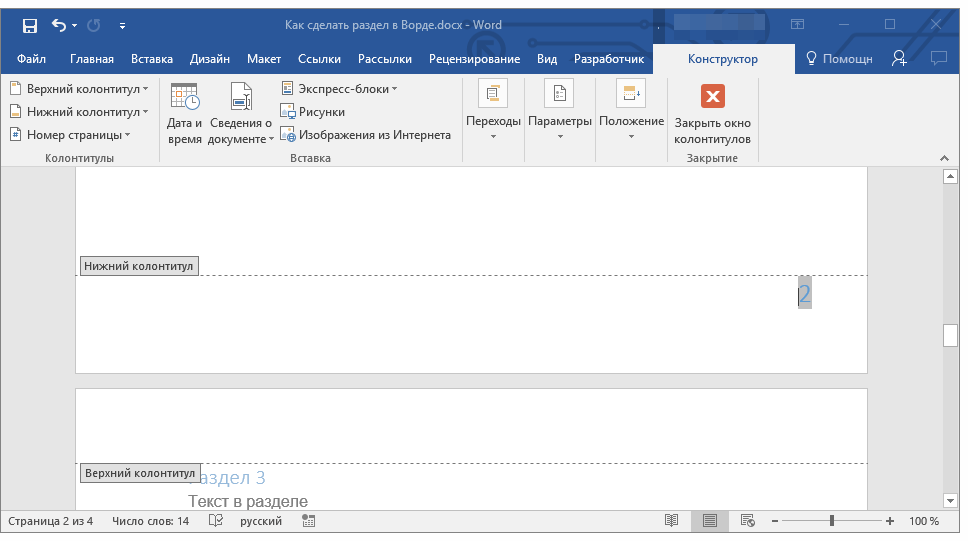Click the Рисунки (Pictures) icon
This screenshot has height=541, width=968.
(312, 112)
